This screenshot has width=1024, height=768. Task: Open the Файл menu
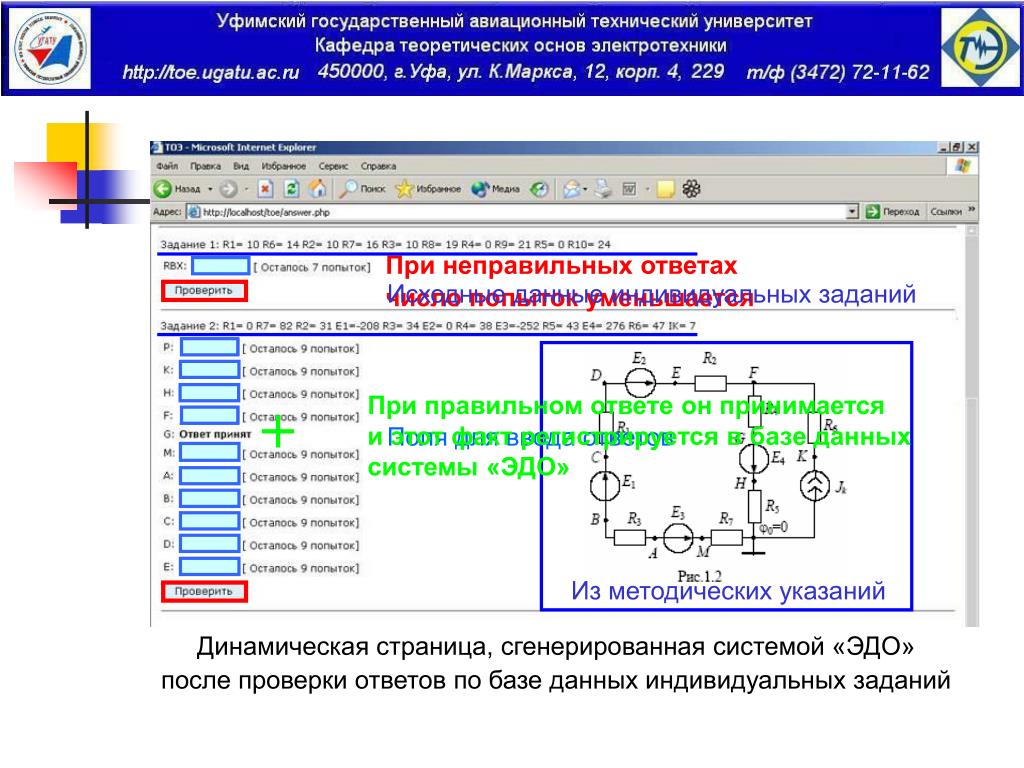coord(167,166)
